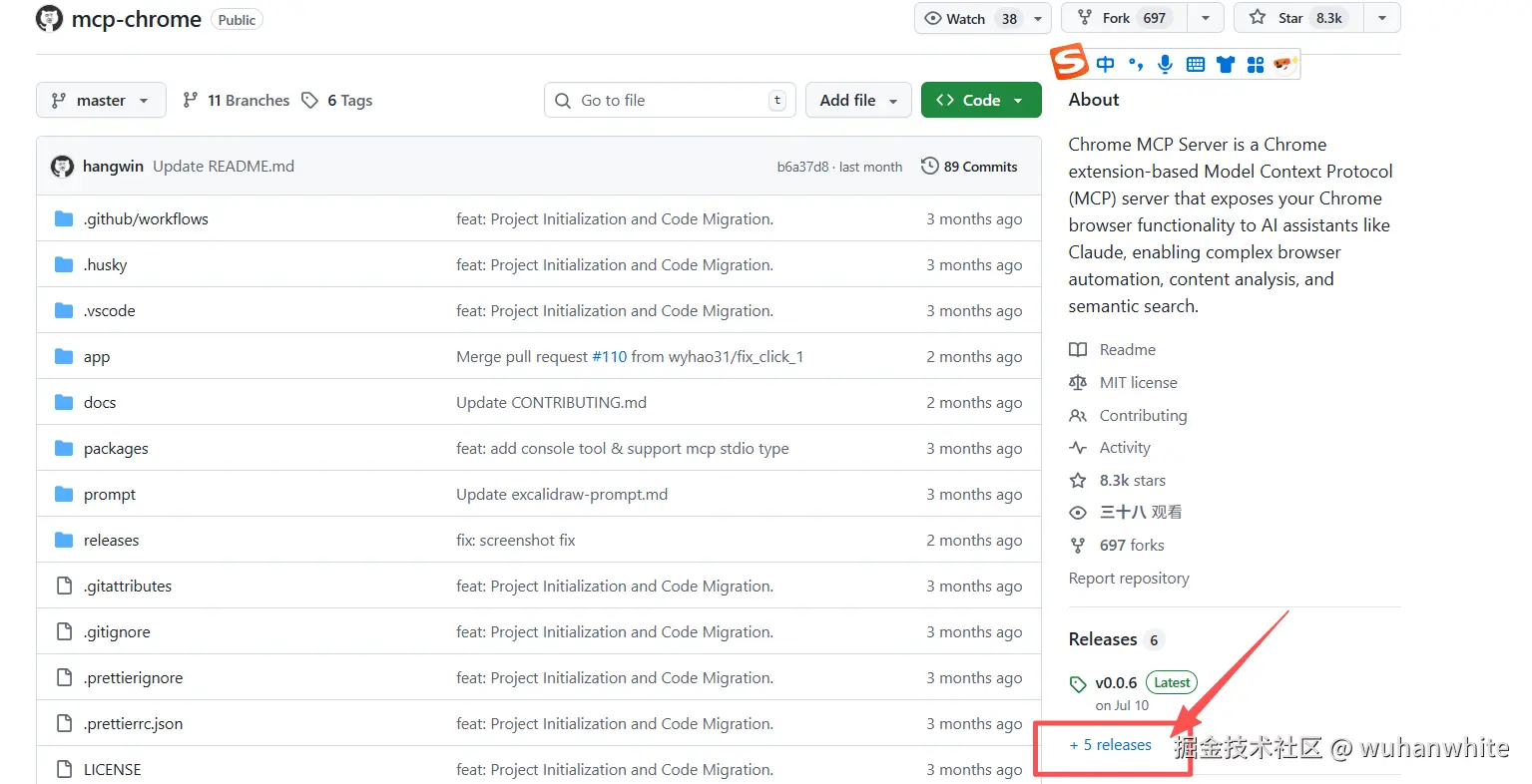
Task: Open the .github/workflows folder icon
Action: tap(64, 218)
